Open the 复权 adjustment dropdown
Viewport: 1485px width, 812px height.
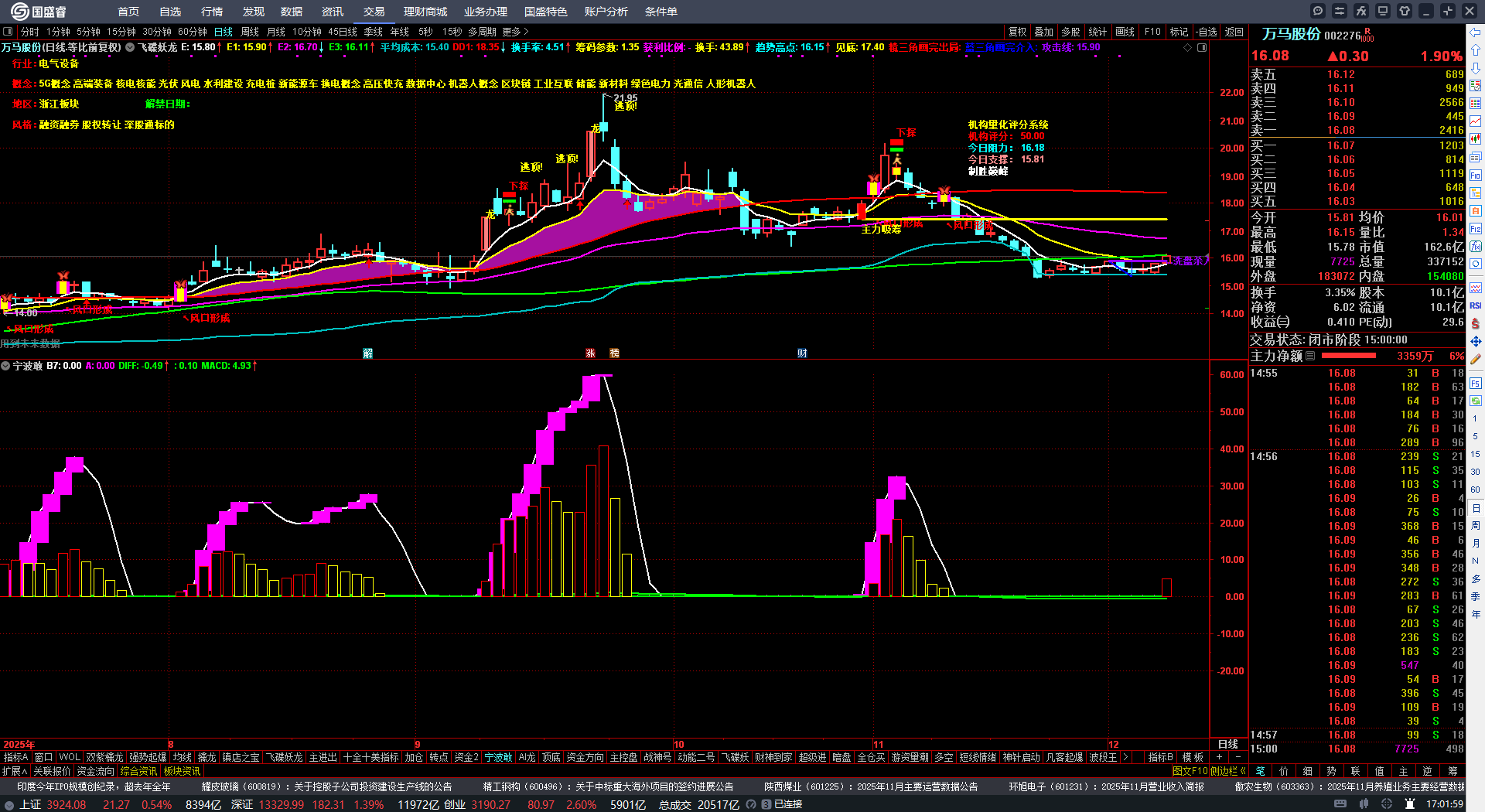coord(1018,32)
